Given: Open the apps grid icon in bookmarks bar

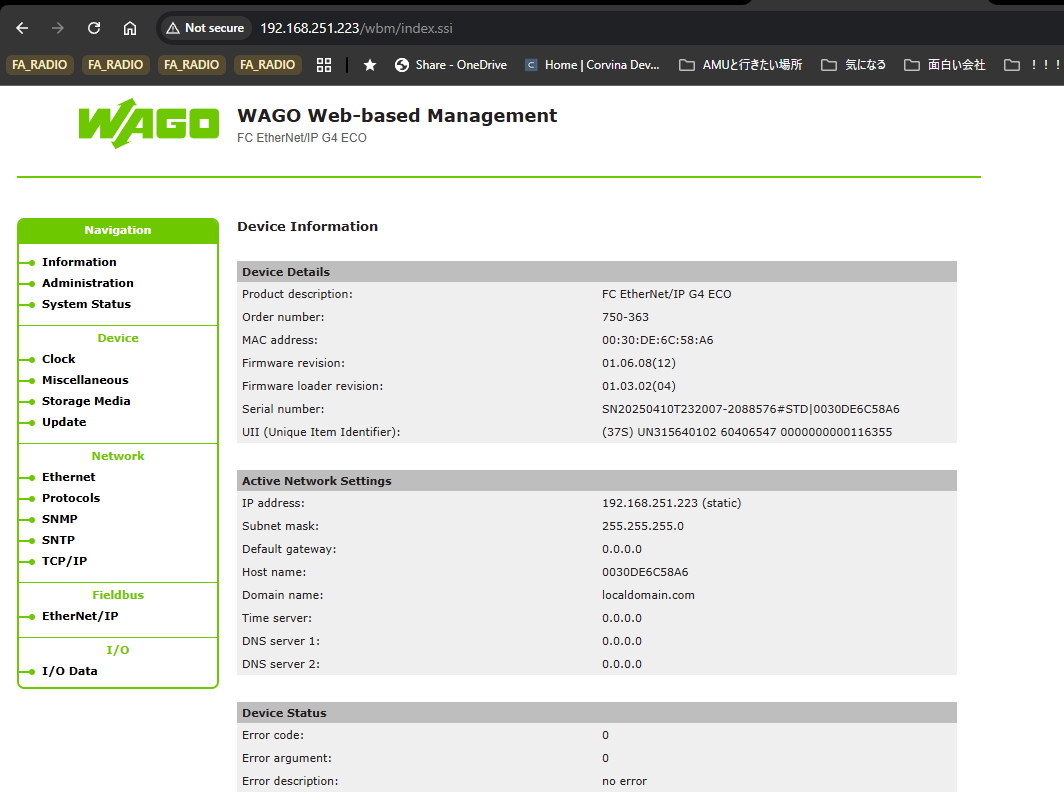Looking at the screenshot, I should [x=323, y=65].
